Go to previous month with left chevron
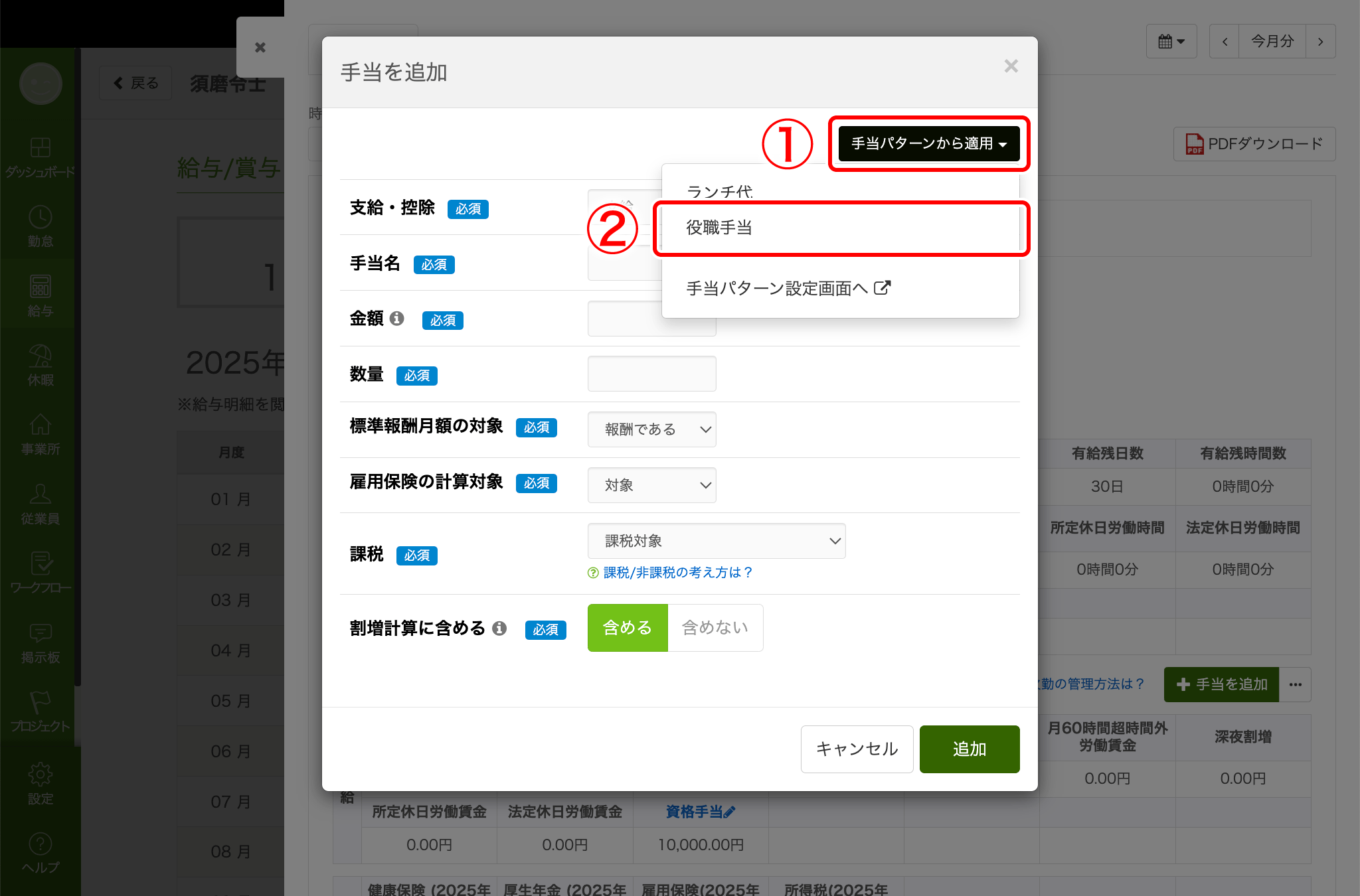1360x896 pixels. [x=1225, y=41]
